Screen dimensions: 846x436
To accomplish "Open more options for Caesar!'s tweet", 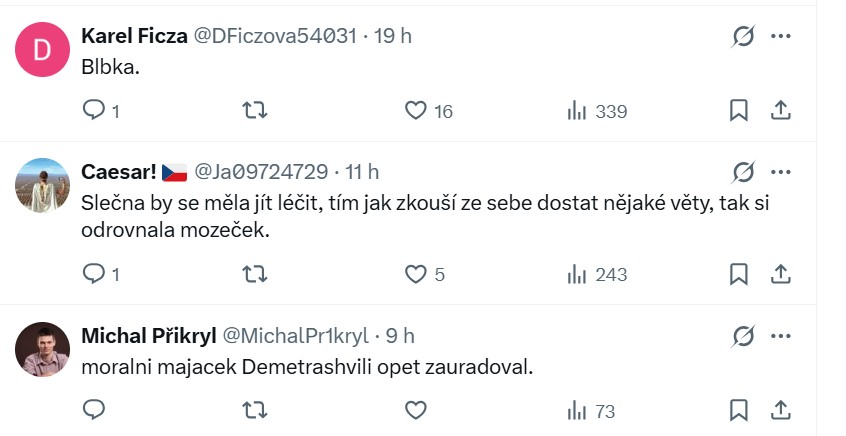I will click(x=781, y=172).
